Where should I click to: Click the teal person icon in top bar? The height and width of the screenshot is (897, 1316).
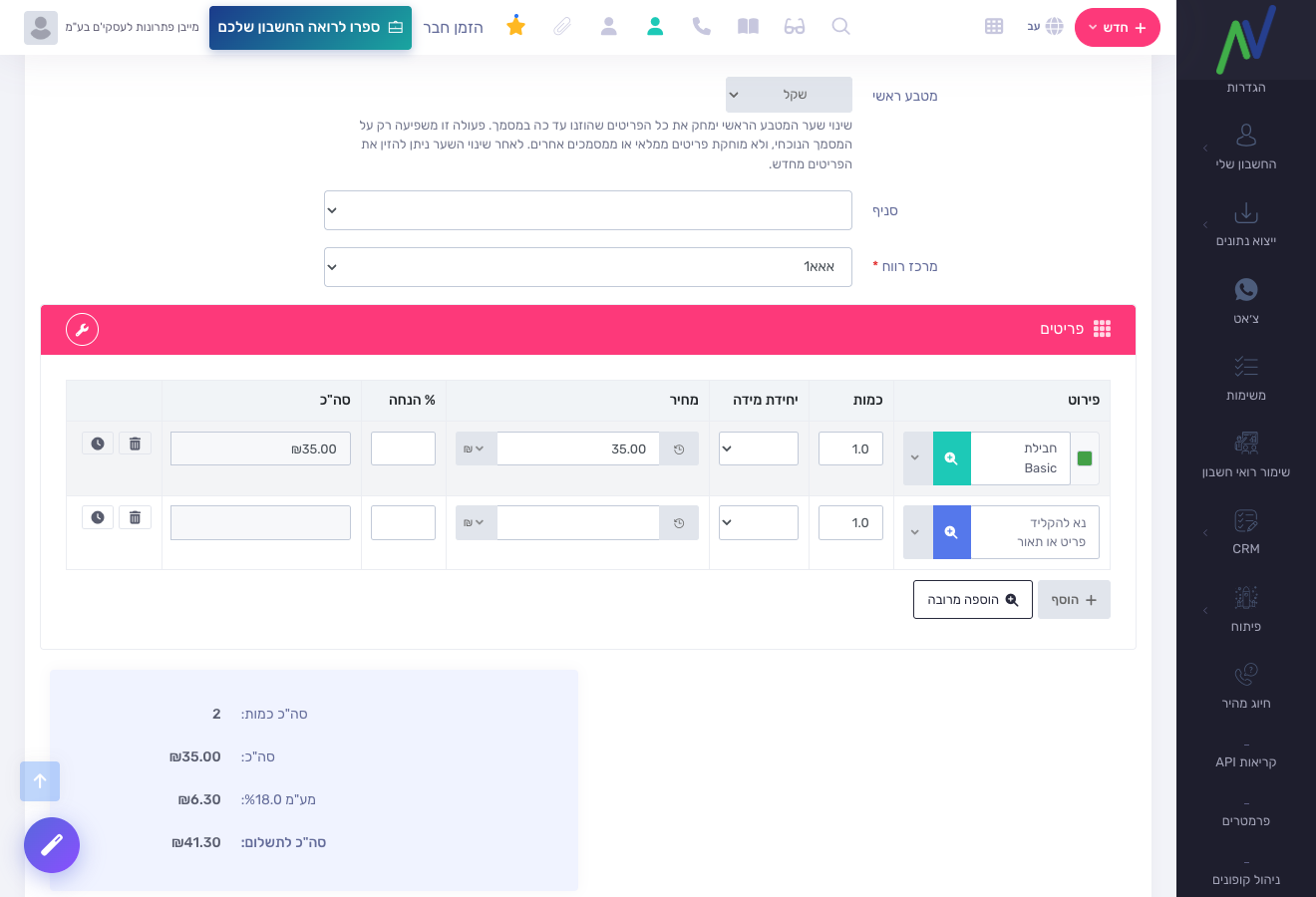click(x=655, y=26)
